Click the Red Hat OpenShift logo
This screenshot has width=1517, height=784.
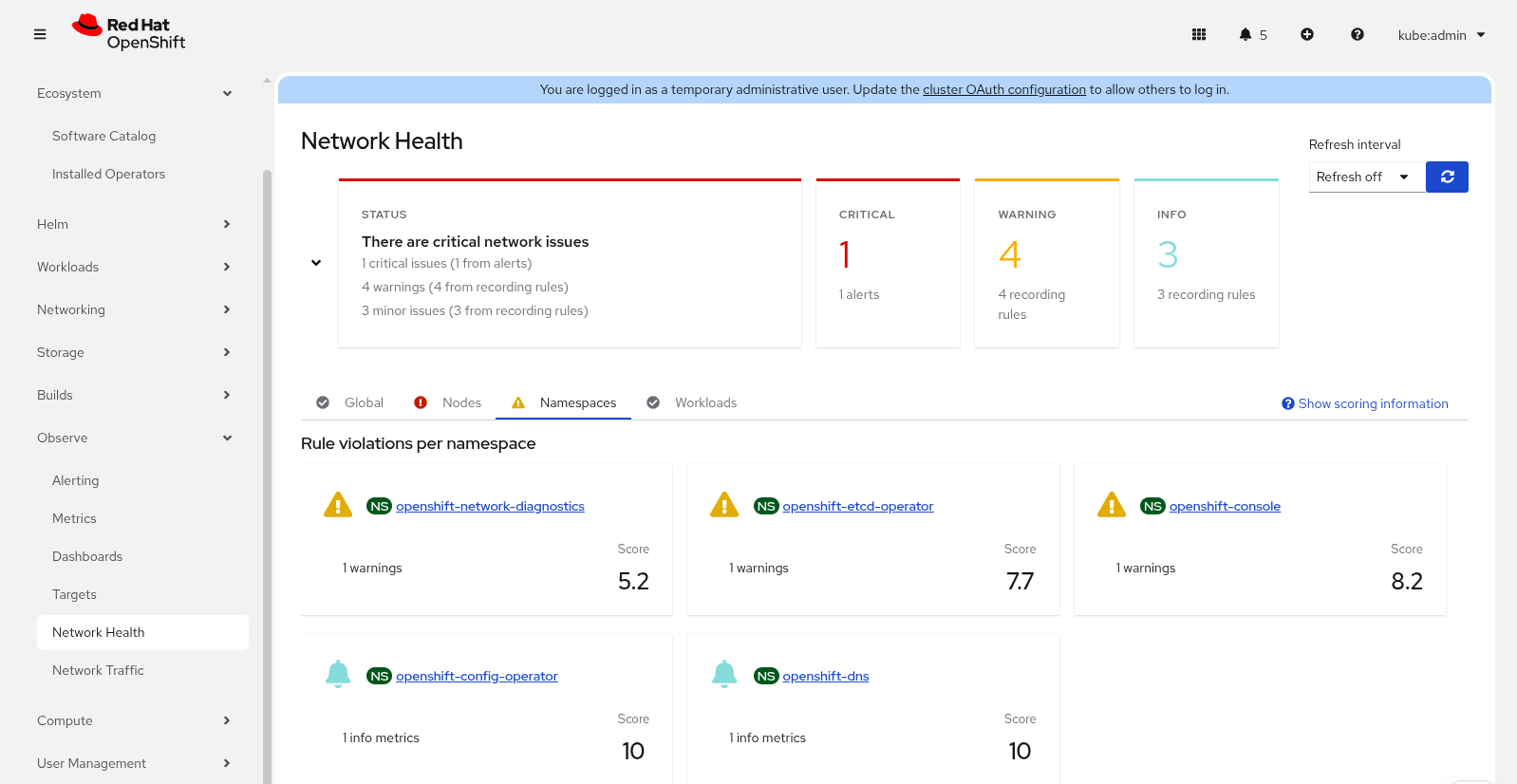pos(129,33)
